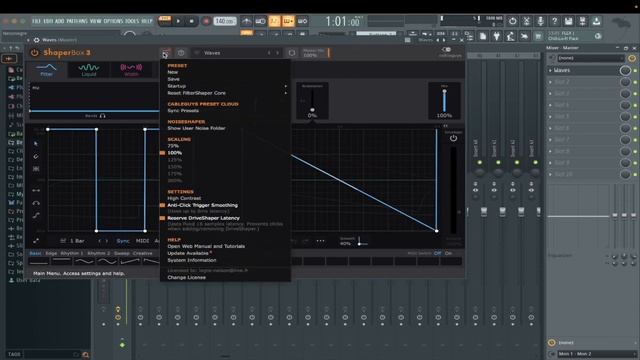Click the horizontal line tool in the editor sidebar
Screen dimensions: 640x360
(36, 190)
